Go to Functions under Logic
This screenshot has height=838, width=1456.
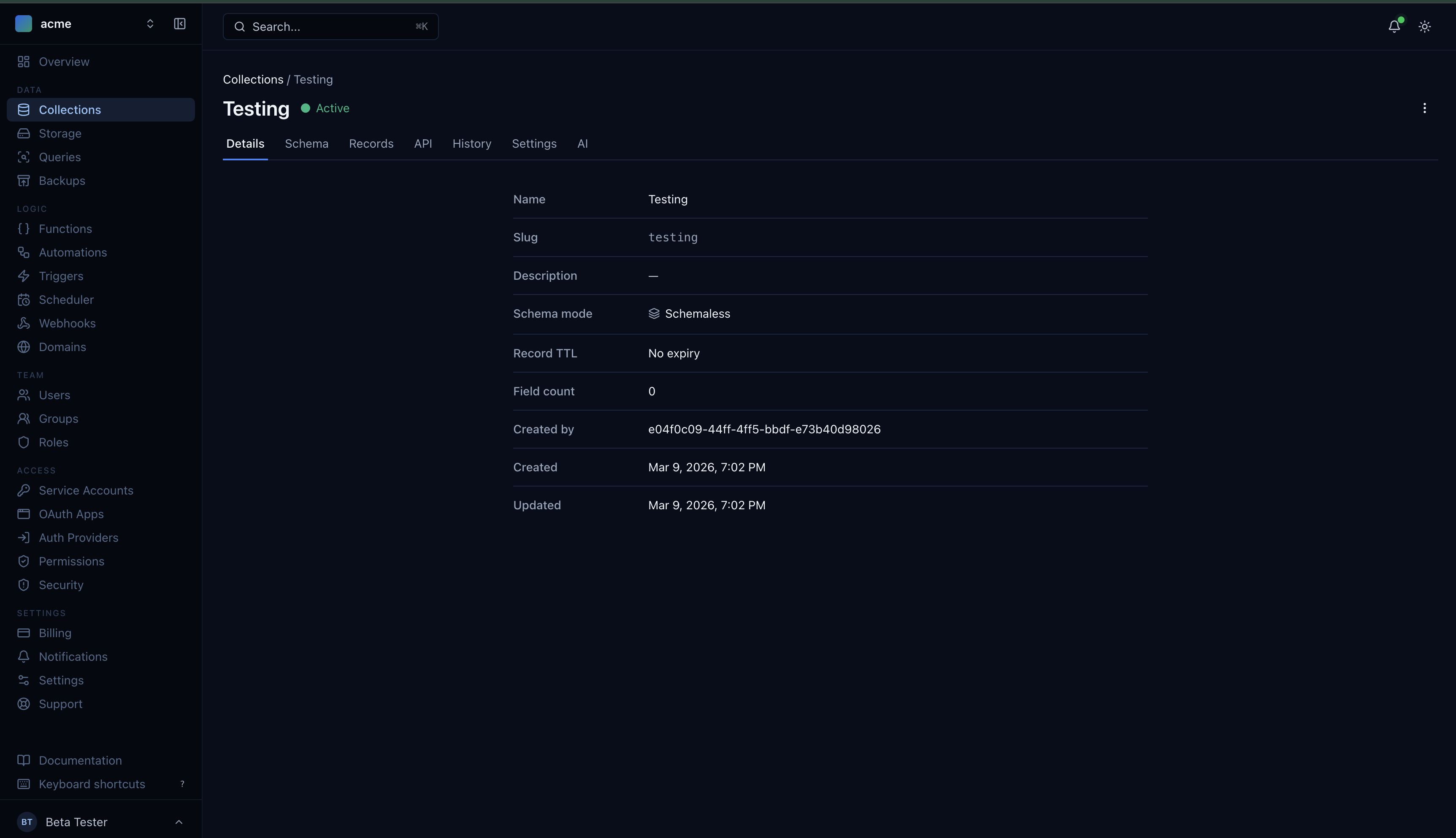coord(65,228)
